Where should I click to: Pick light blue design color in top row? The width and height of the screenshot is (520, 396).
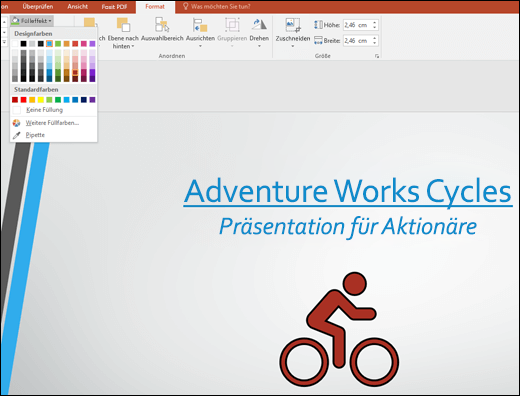click(49, 44)
